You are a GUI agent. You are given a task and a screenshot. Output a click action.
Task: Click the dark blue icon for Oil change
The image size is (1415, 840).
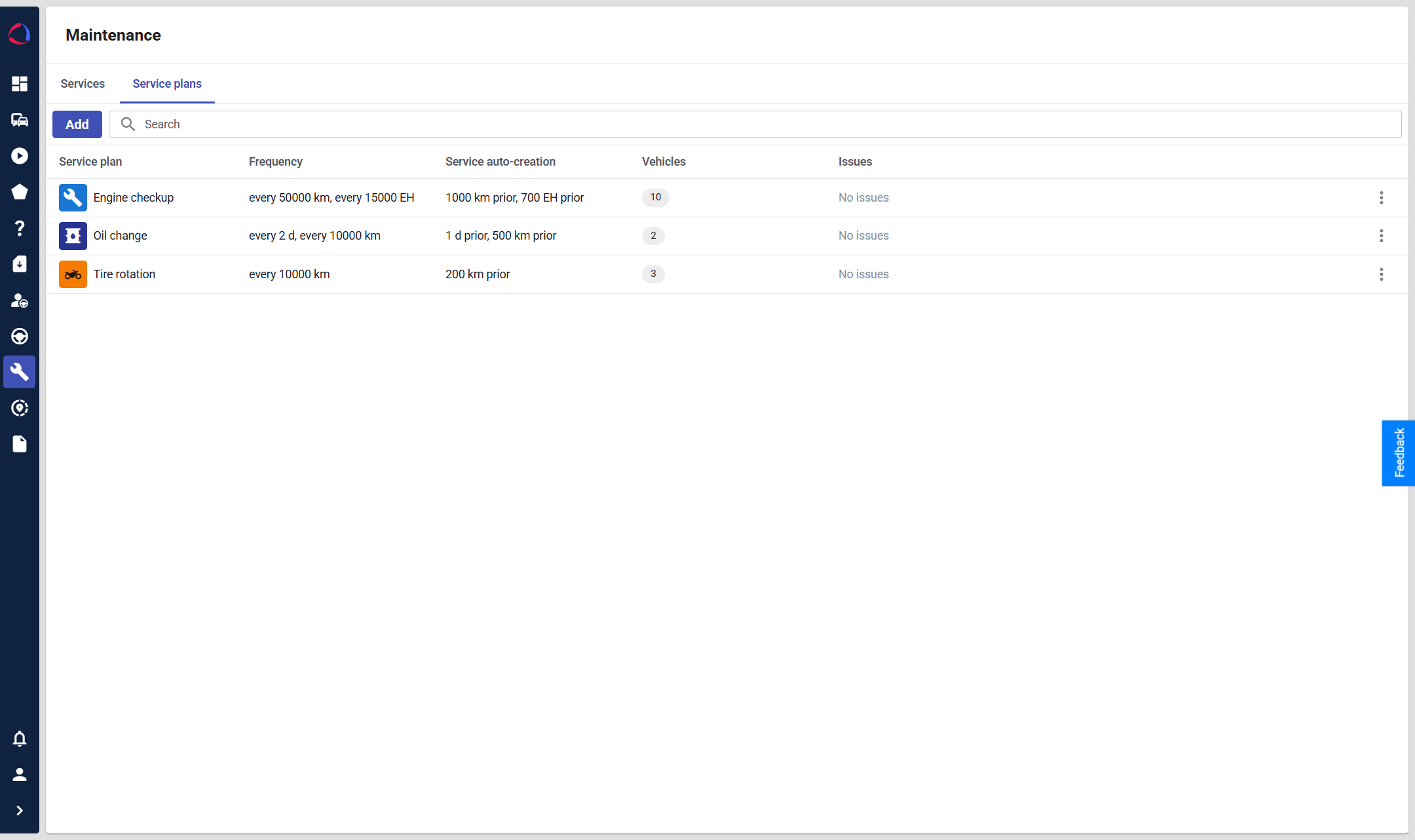tap(73, 236)
